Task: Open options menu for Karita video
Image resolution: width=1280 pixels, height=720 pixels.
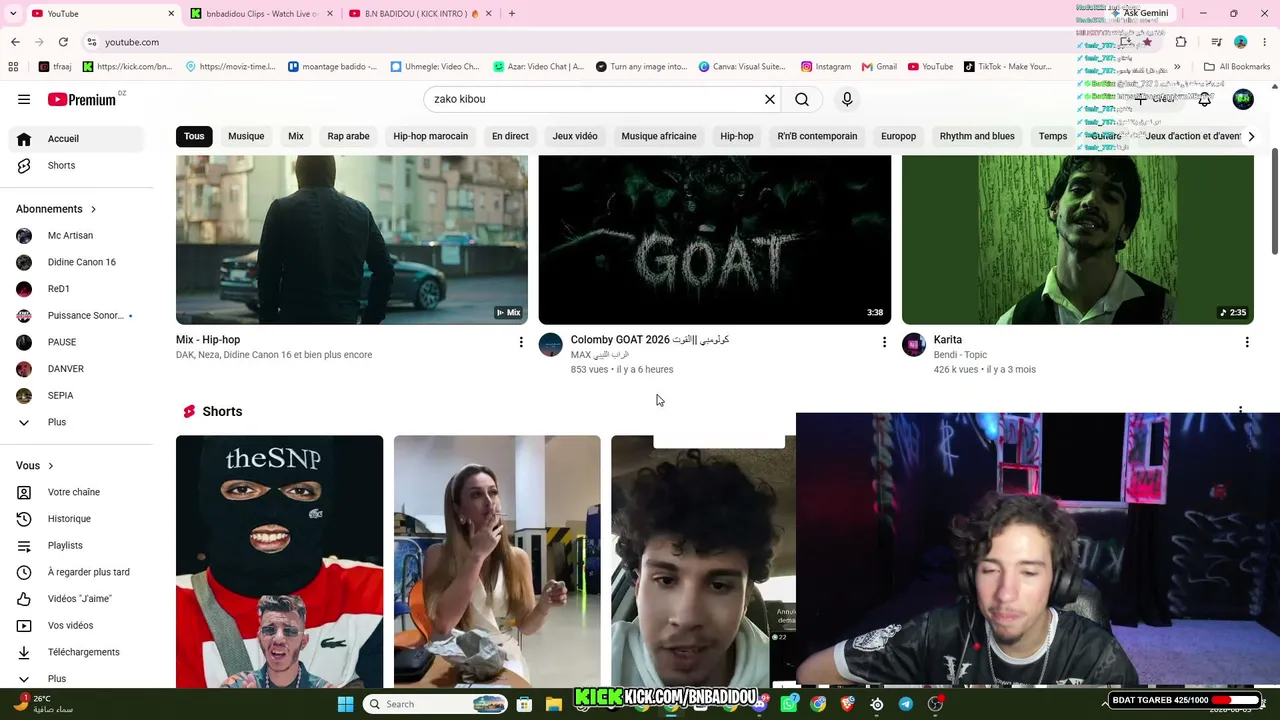Action: [1247, 342]
